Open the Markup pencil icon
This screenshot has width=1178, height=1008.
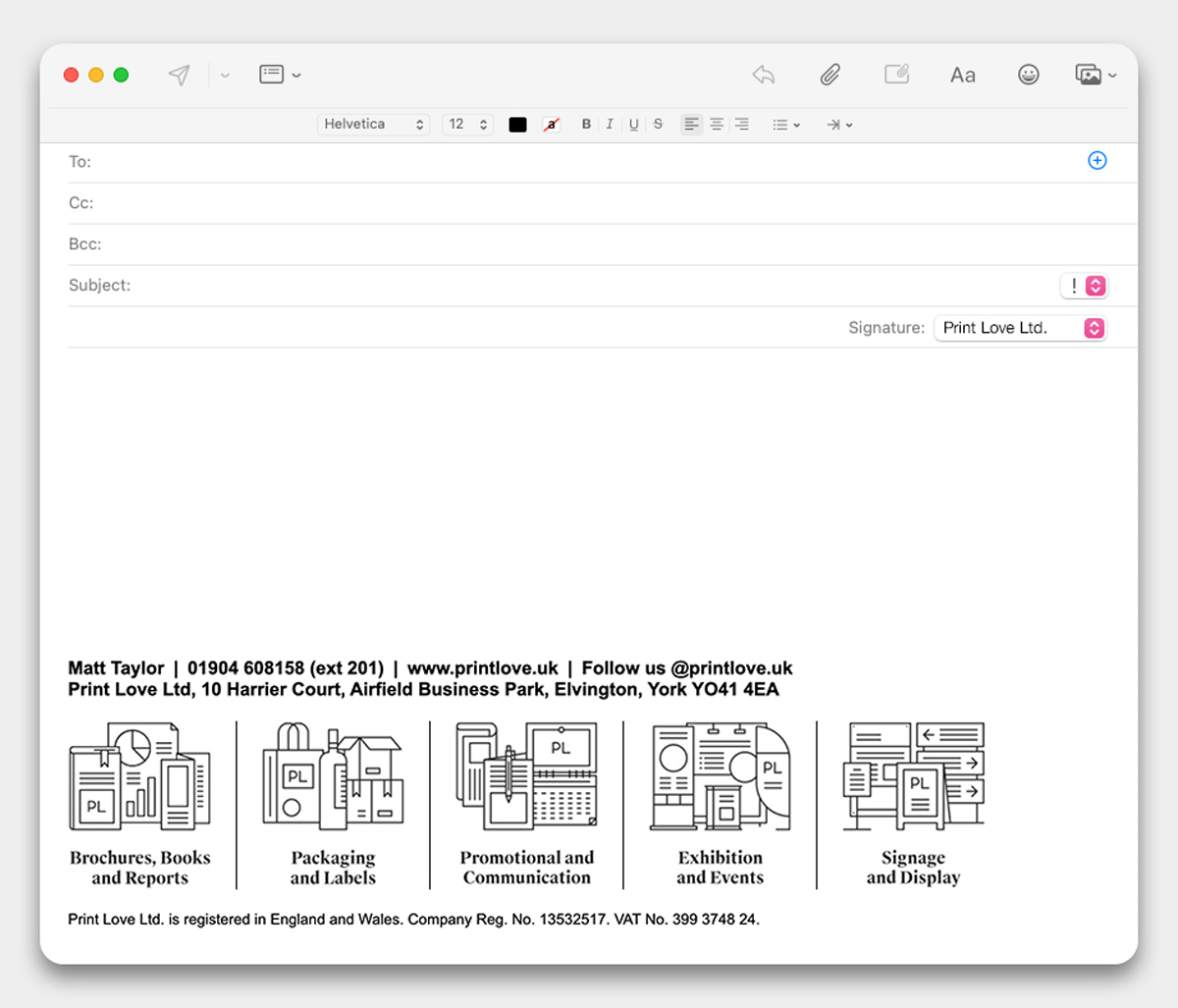896,75
